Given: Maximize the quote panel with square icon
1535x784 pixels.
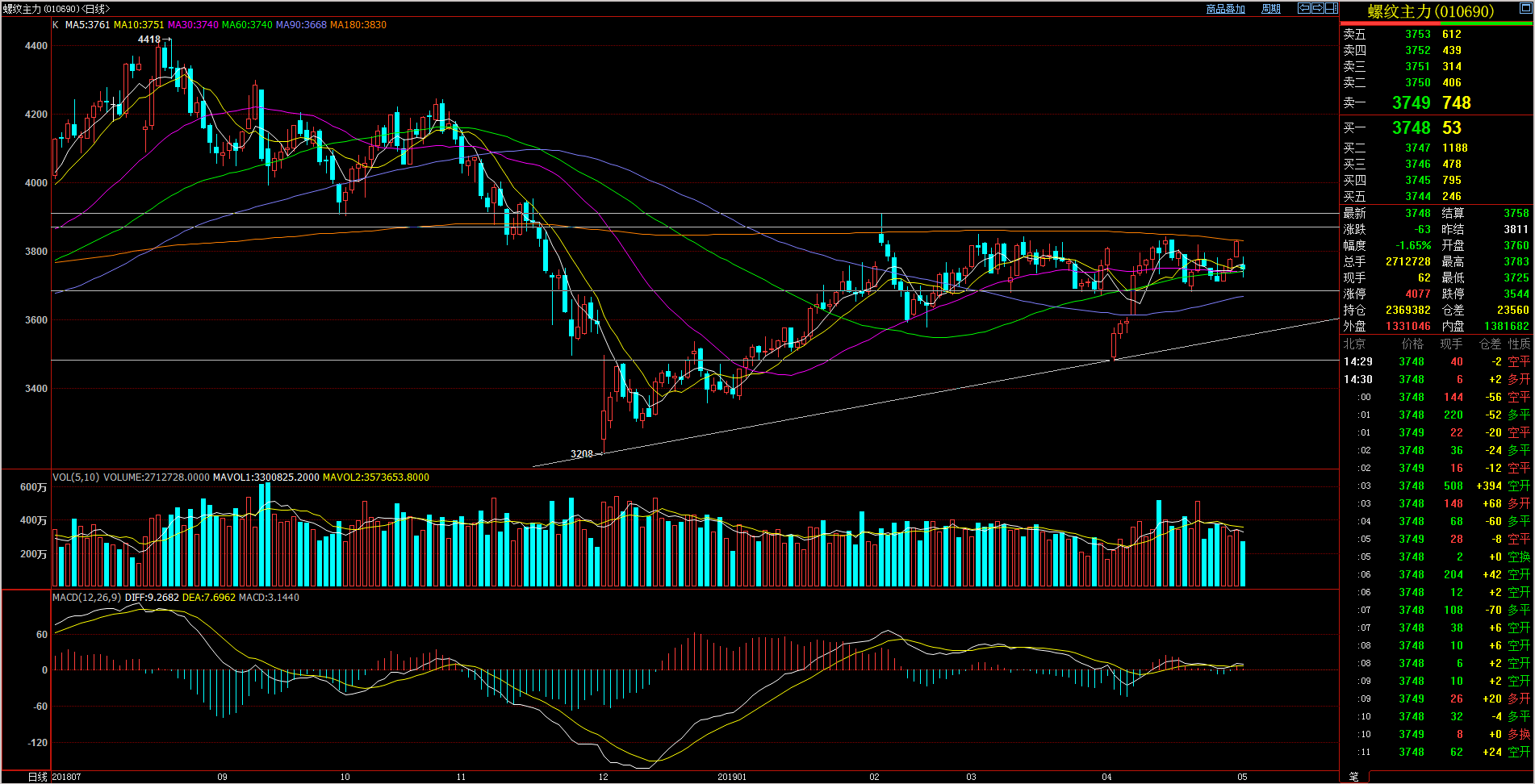Looking at the screenshot, I should (x=1524, y=9).
